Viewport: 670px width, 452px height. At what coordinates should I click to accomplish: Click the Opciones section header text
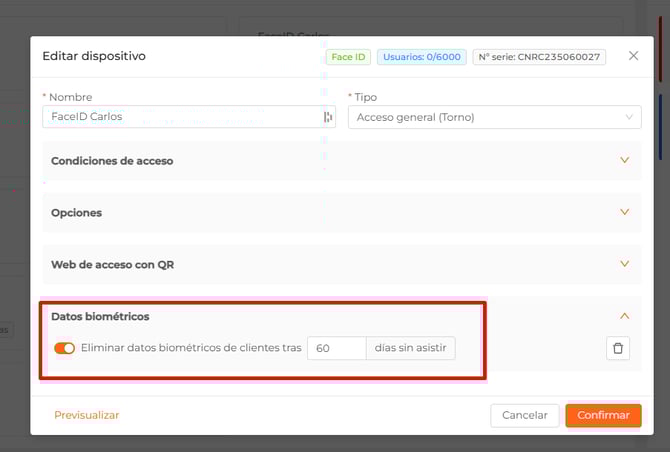tap(77, 213)
